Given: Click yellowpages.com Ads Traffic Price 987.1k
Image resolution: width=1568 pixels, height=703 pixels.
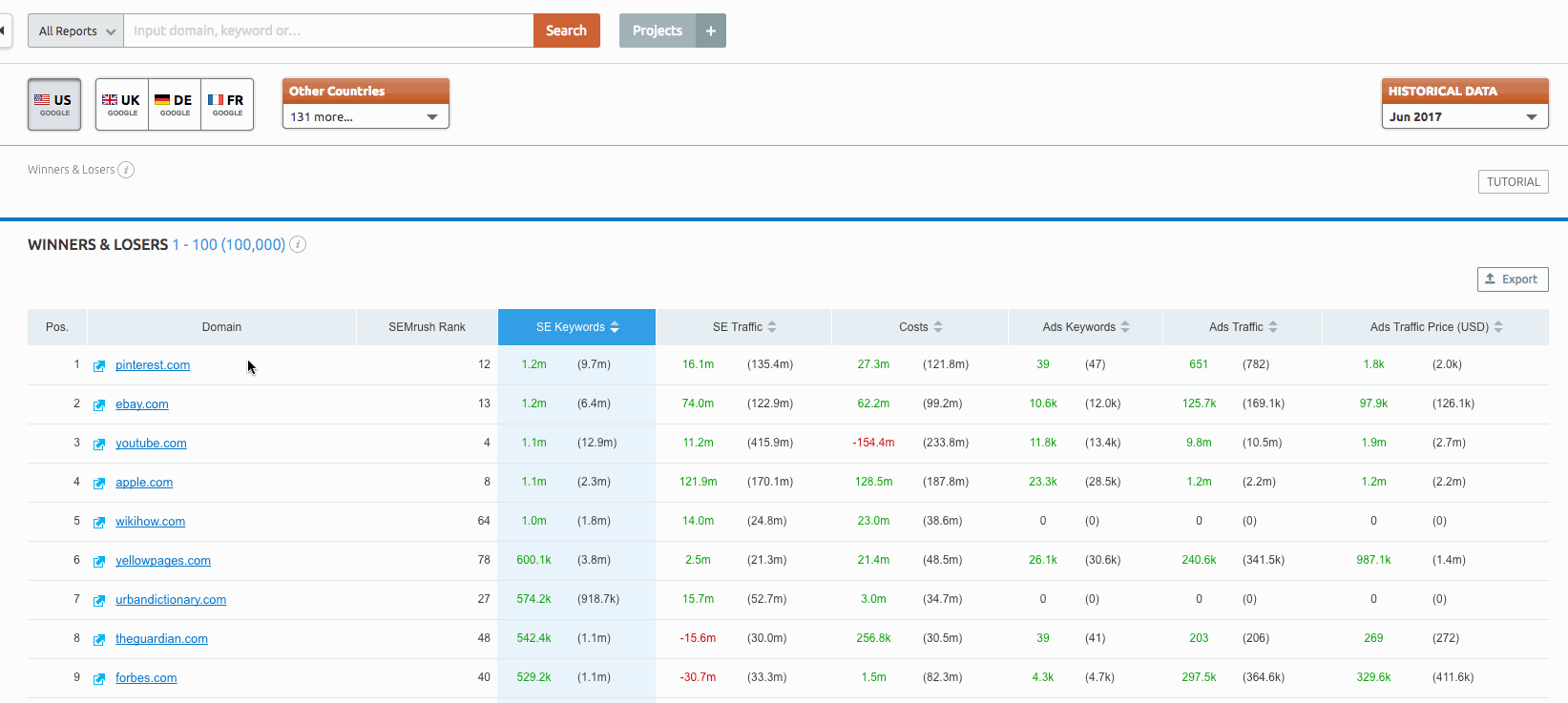Looking at the screenshot, I should point(1373,560).
